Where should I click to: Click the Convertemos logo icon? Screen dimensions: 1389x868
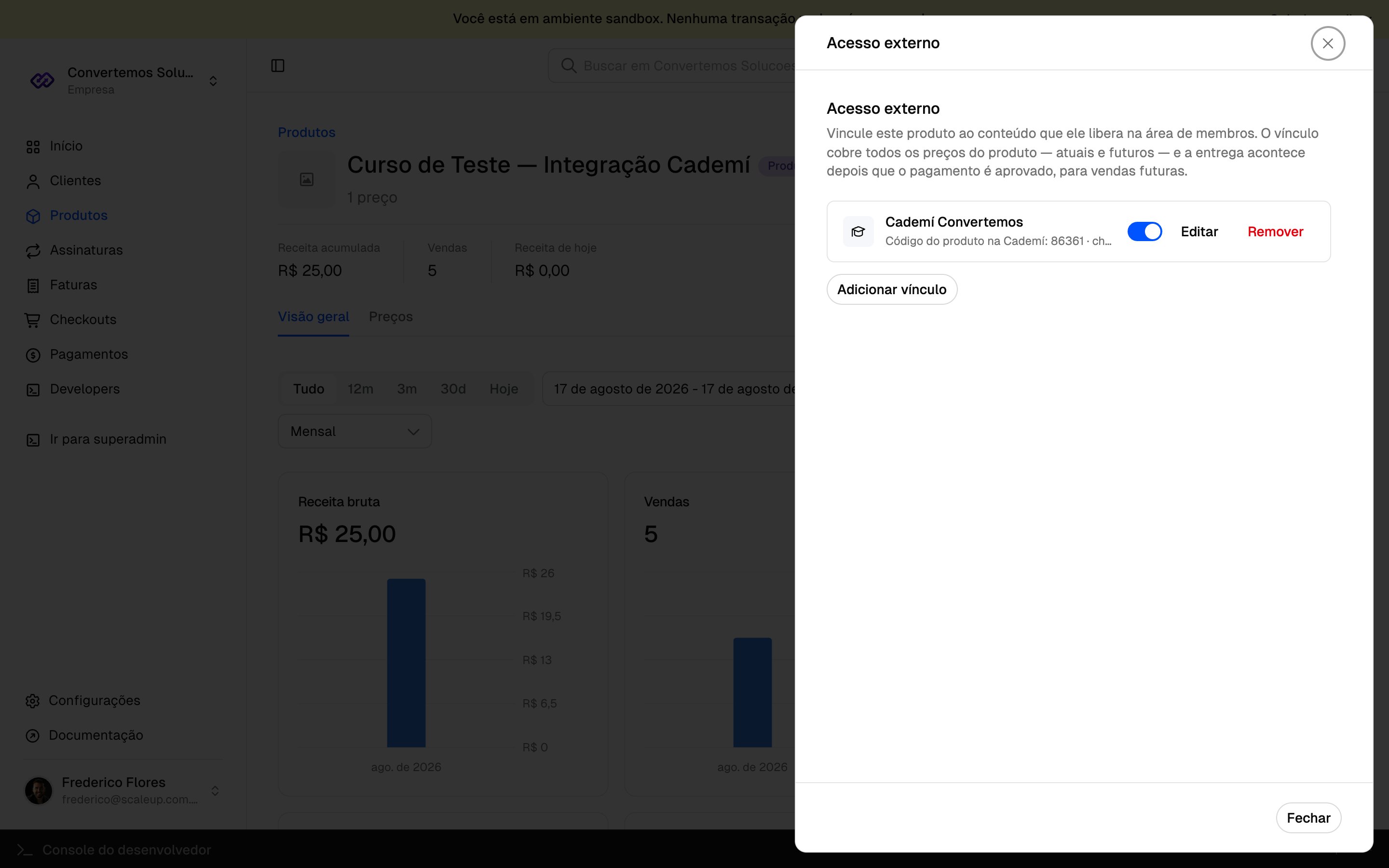coord(42,81)
